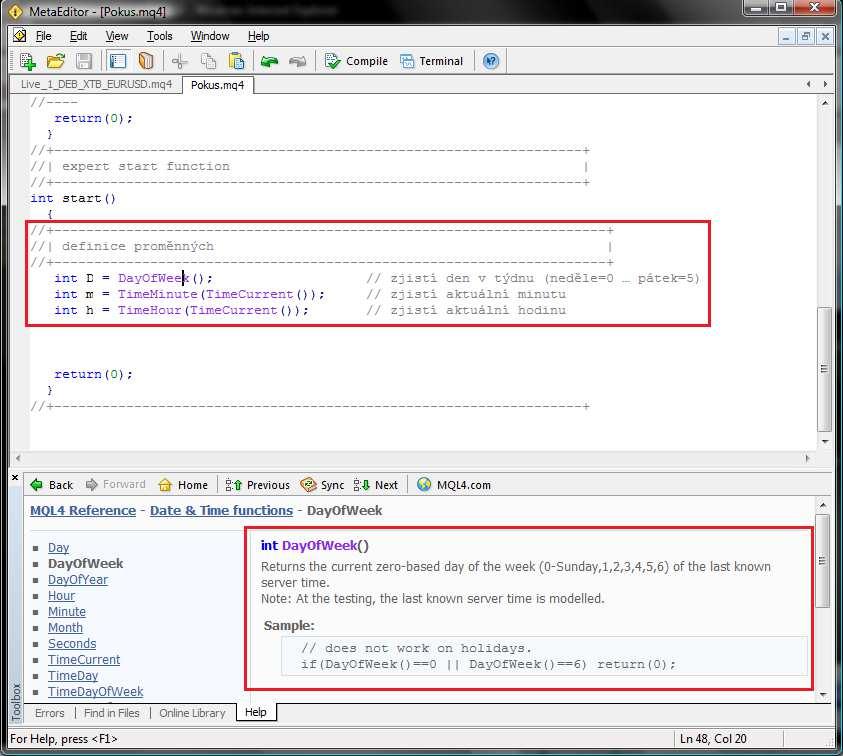Cut selection using the scissors icon
This screenshot has width=843, height=756.
tap(180, 61)
